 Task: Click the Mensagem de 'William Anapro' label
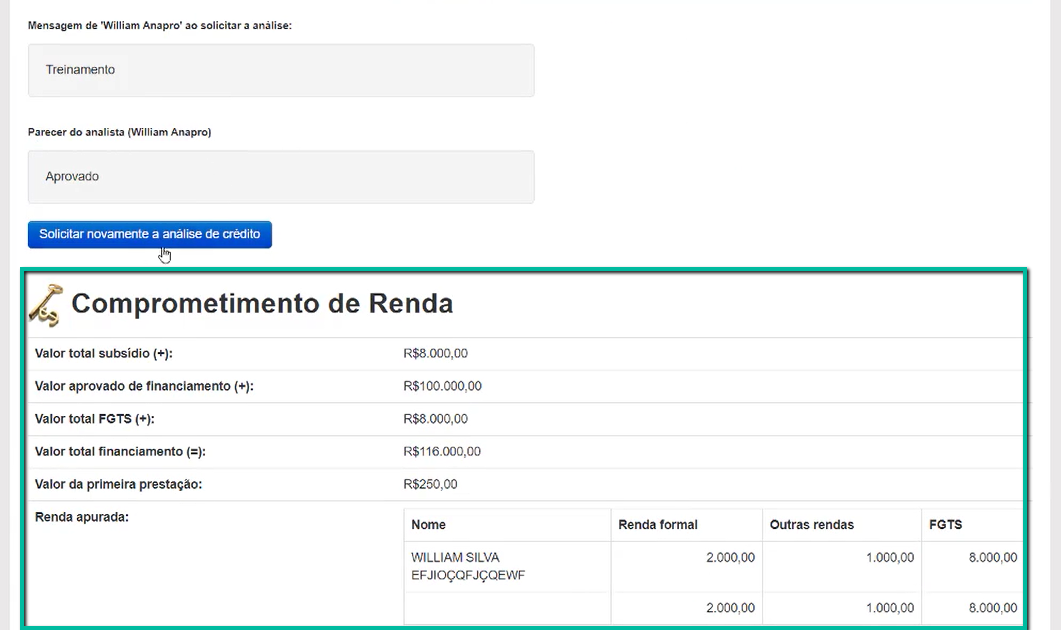pos(160,25)
